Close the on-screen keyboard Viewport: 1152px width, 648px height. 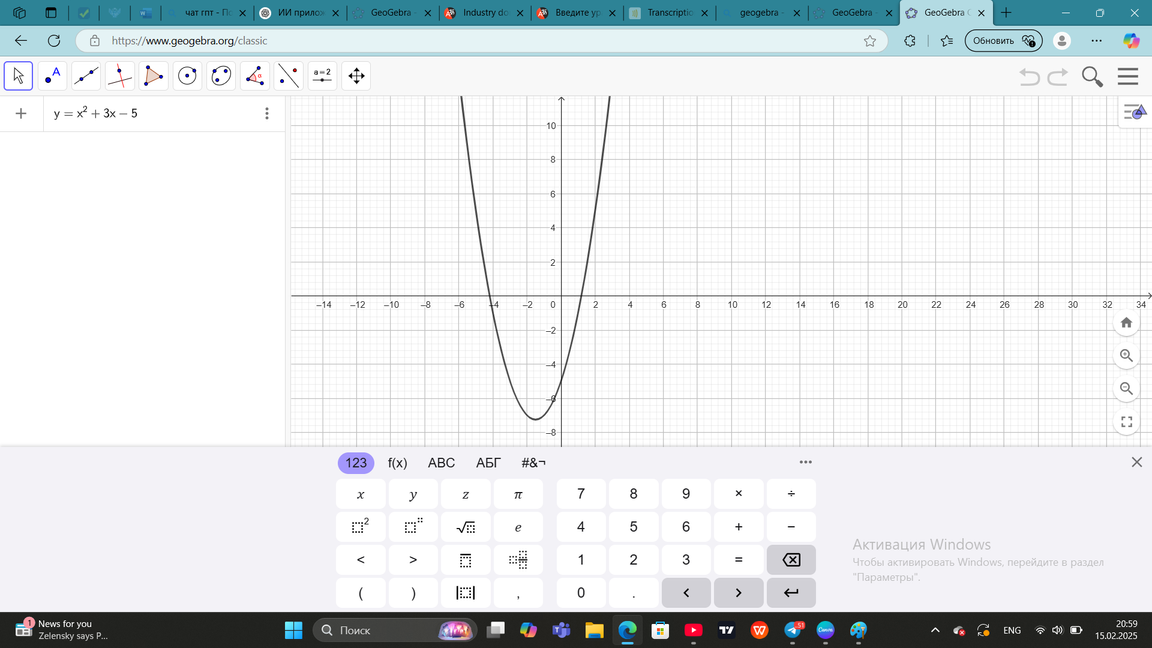click(1136, 462)
